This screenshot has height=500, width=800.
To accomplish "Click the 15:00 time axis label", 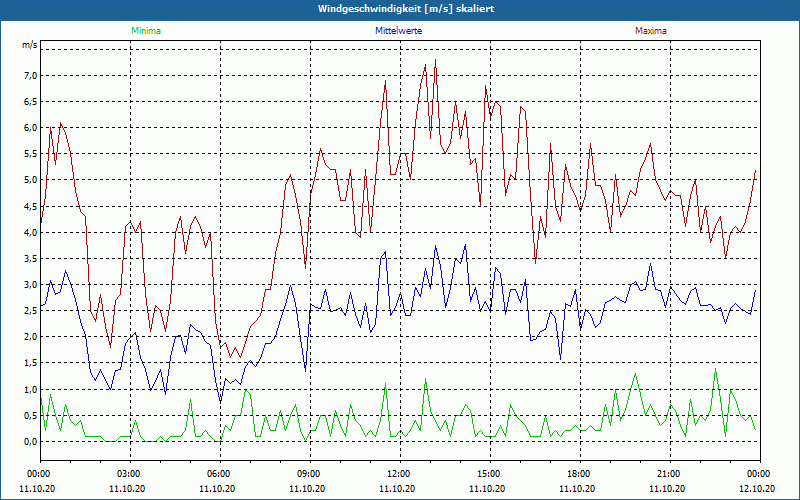I will 489,474.
